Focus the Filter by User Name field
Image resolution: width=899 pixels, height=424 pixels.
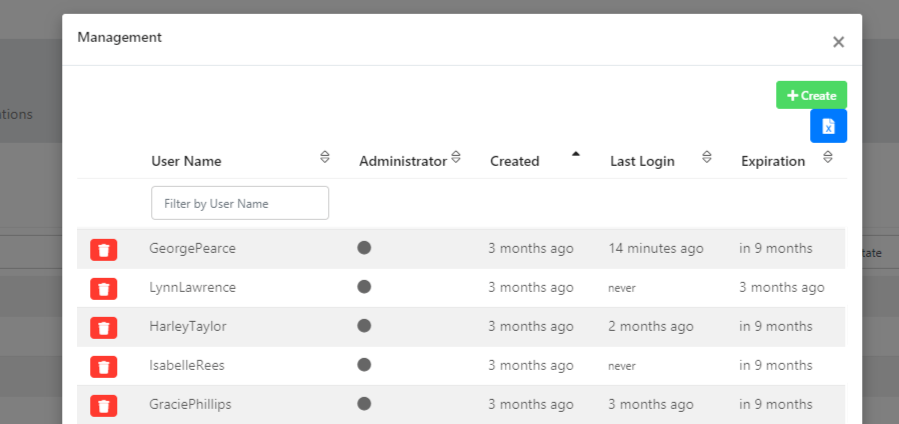pyautogui.click(x=240, y=203)
